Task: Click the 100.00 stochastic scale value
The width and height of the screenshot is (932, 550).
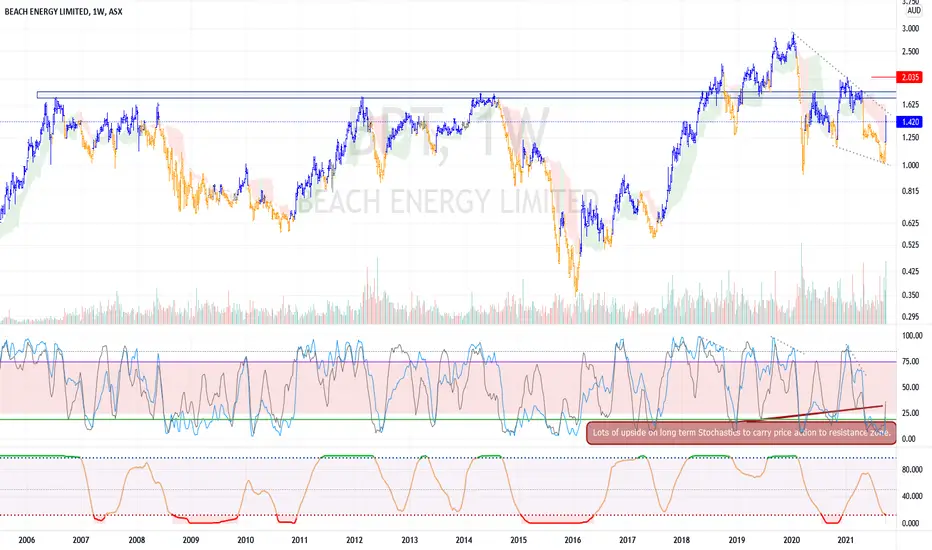Action: (x=912, y=336)
